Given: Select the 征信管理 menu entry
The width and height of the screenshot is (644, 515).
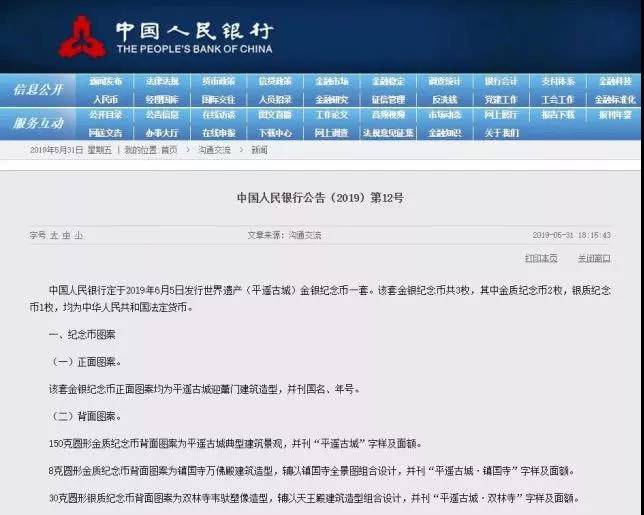Looking at the screenshot, I should pos(388,99).
